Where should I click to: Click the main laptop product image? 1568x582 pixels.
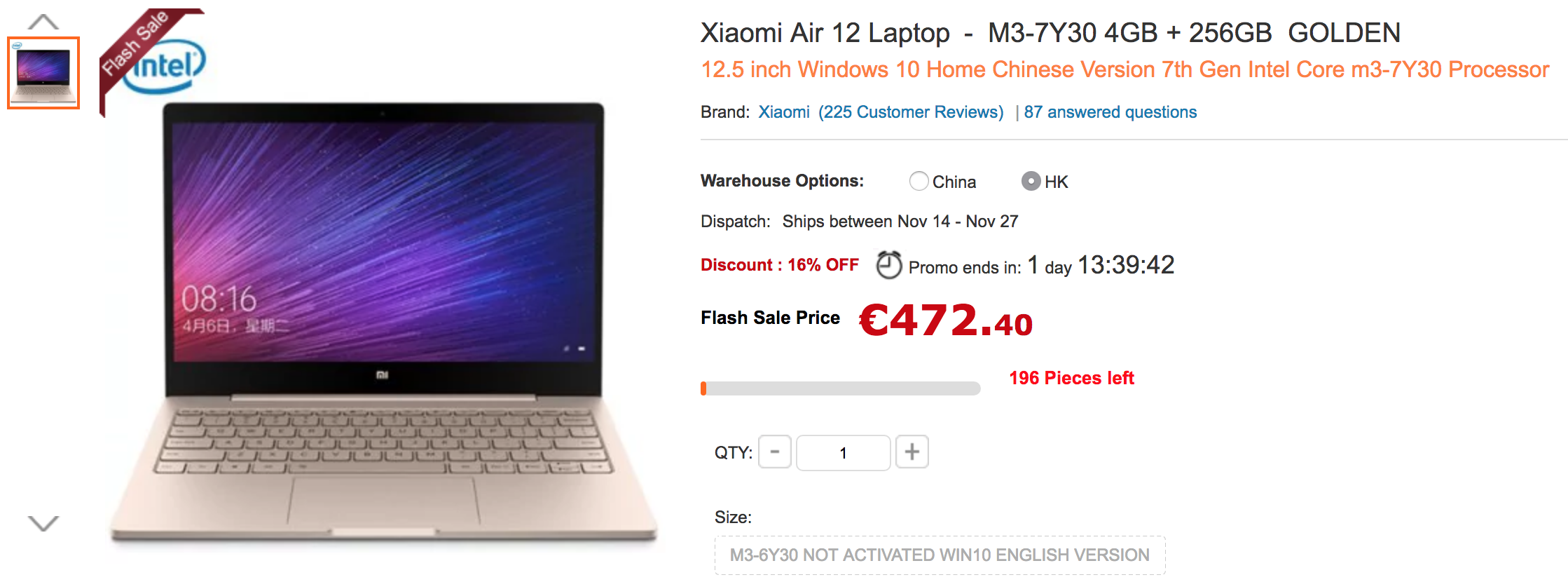coord(384,323)
